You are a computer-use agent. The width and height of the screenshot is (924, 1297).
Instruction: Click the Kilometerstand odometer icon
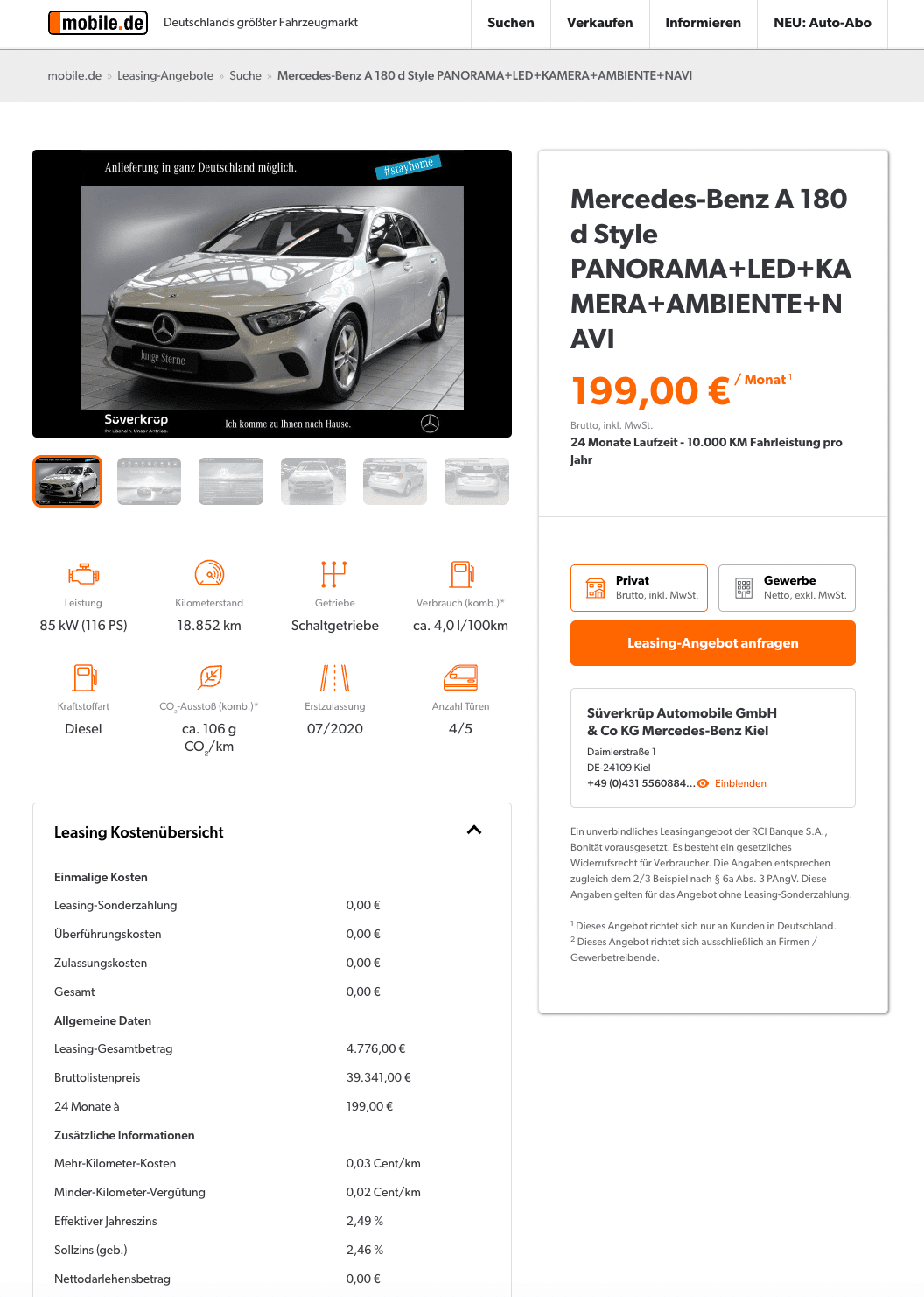pos(209,573)
